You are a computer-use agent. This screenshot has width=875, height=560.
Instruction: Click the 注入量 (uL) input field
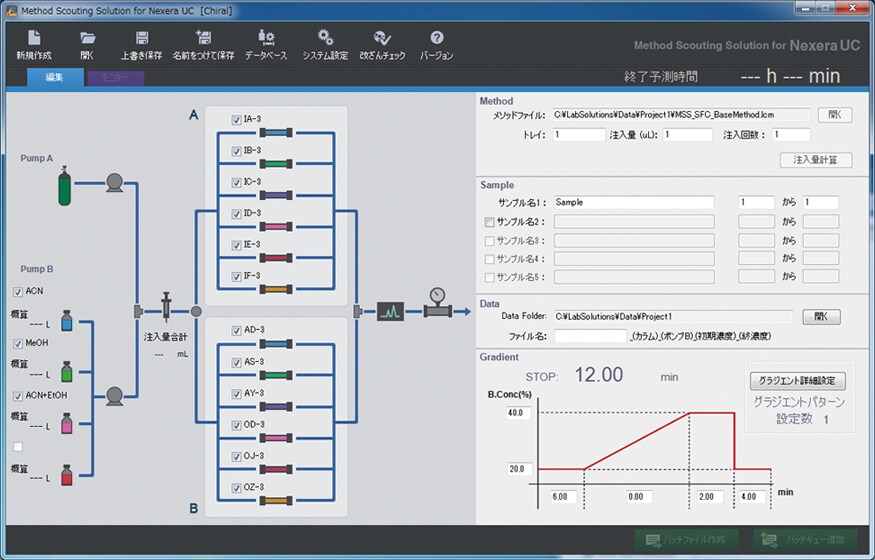[688, 134]
